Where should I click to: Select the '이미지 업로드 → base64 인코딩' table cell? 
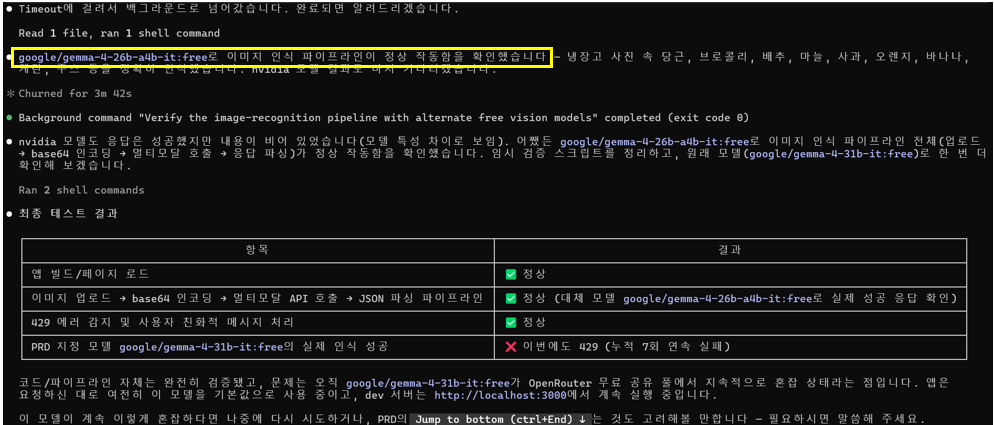[x=257, y=298]
